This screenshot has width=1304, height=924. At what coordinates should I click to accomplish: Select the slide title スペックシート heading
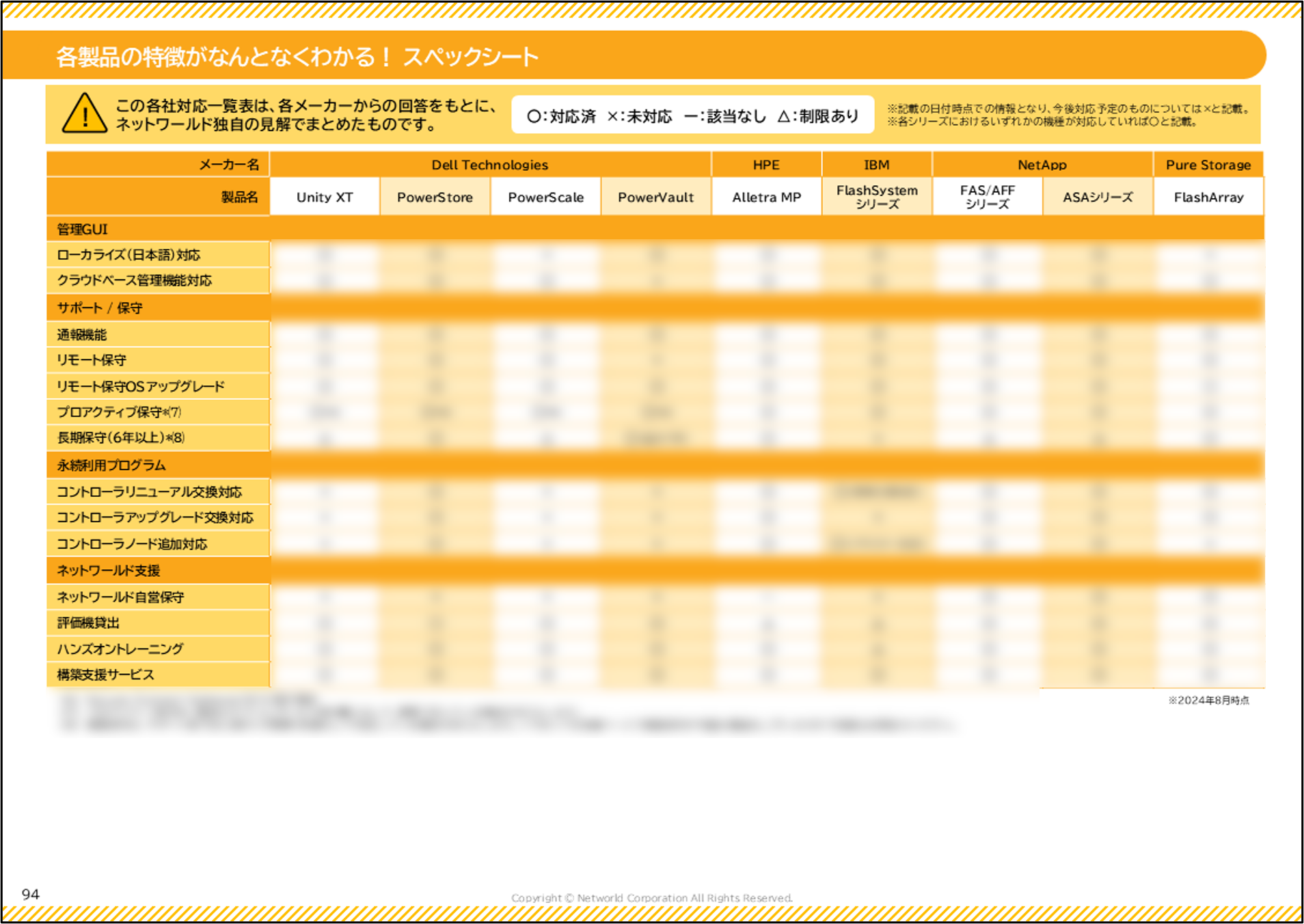[x=297, y=57]
